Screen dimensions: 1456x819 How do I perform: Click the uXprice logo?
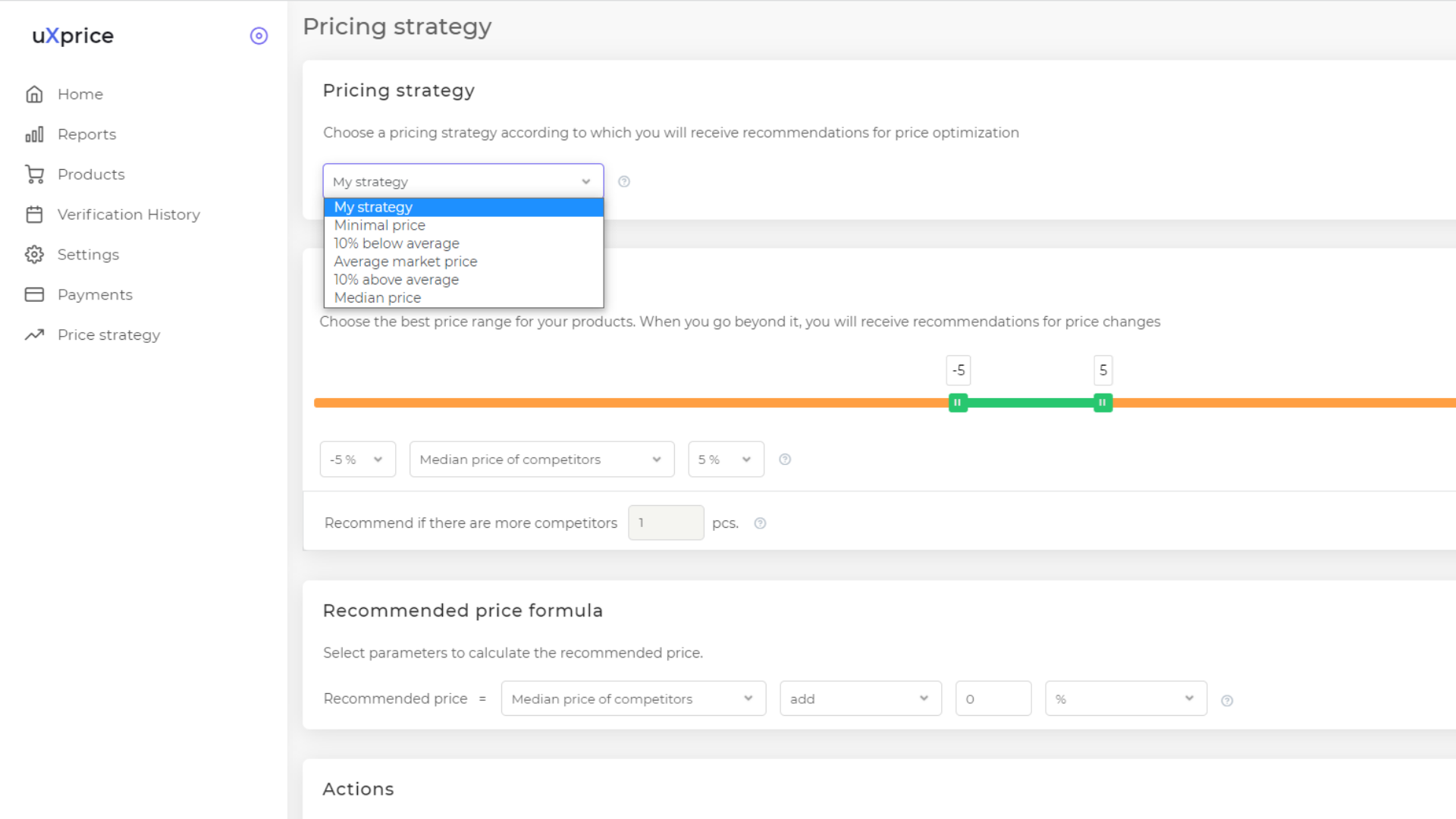[x=73, y=36]
